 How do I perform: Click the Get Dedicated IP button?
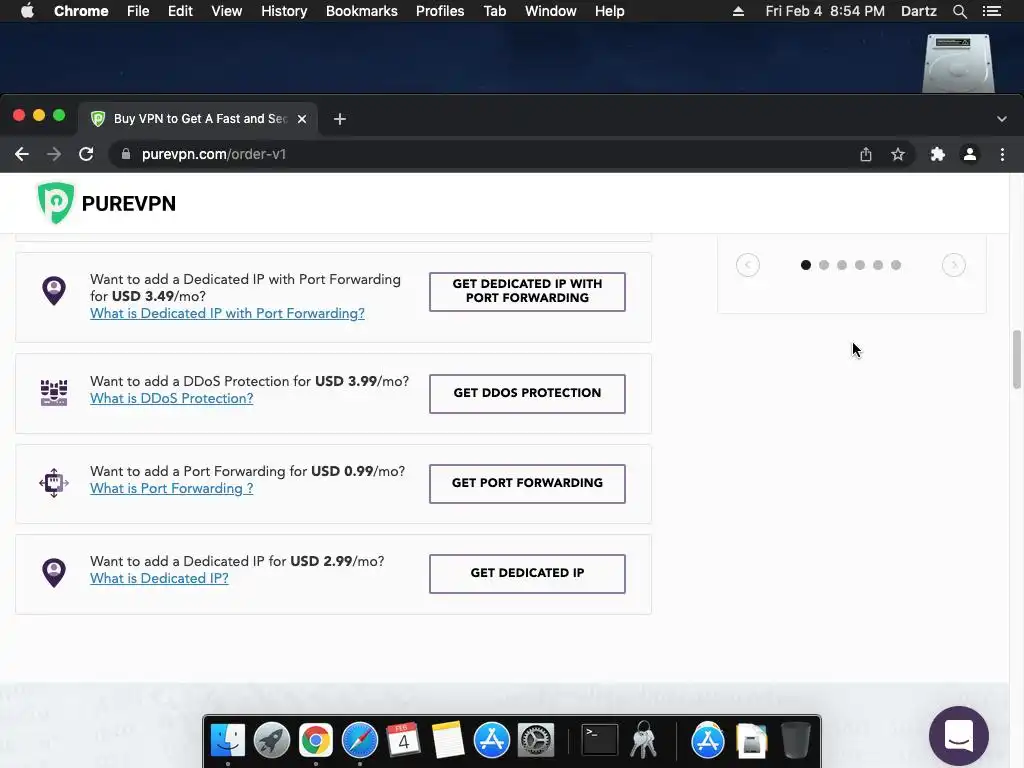pos(527,573)
